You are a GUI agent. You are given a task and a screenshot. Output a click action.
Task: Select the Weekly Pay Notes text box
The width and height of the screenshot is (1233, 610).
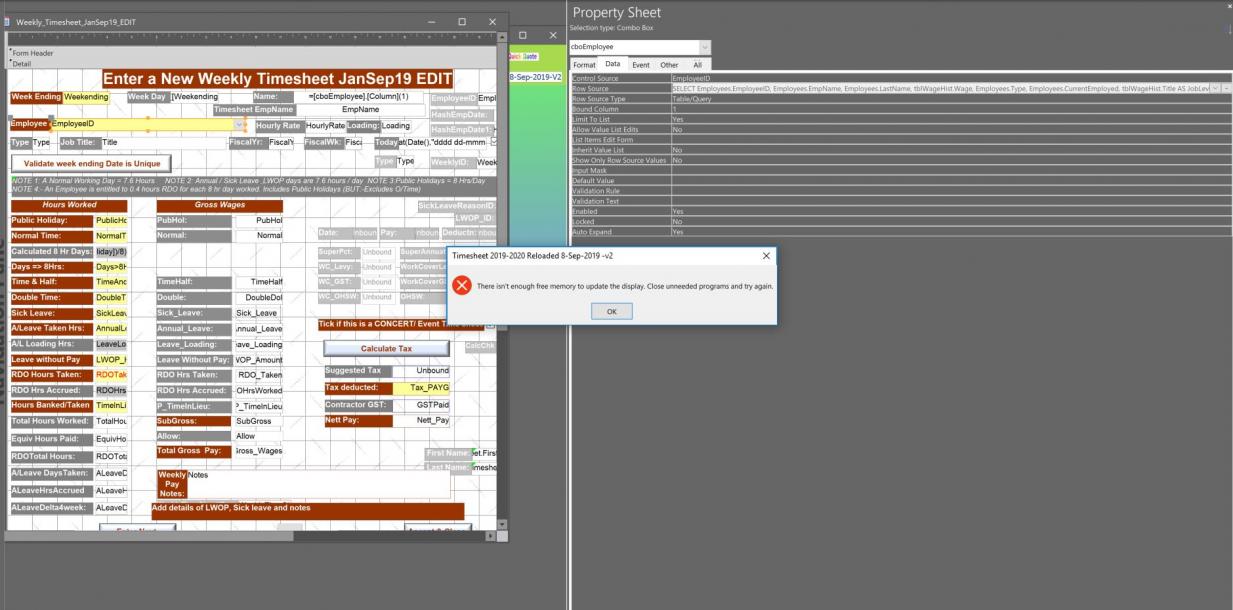318,484
